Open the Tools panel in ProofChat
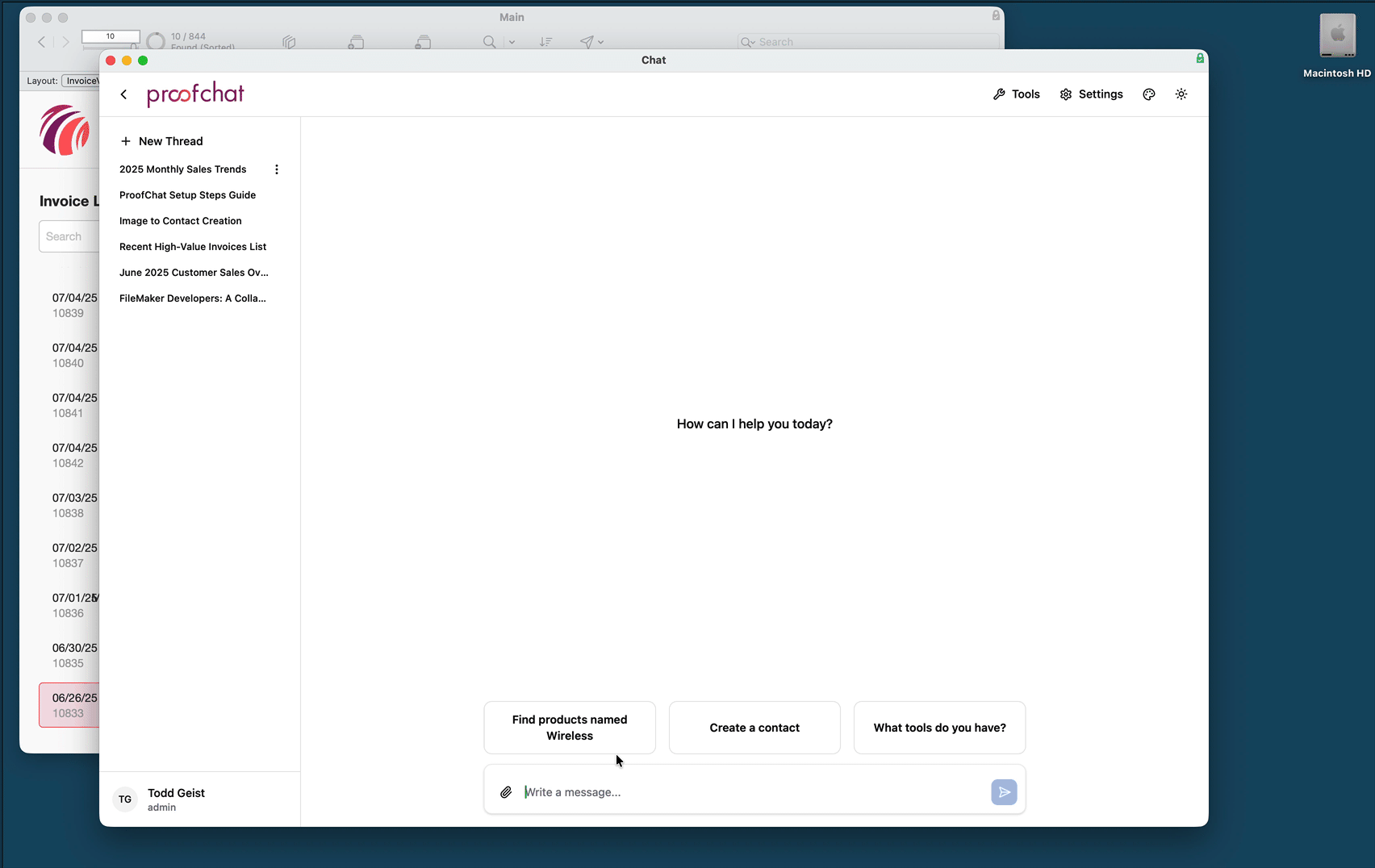Image resolution: width=1375 pixels, height=868 pixels. [1015, 94]
